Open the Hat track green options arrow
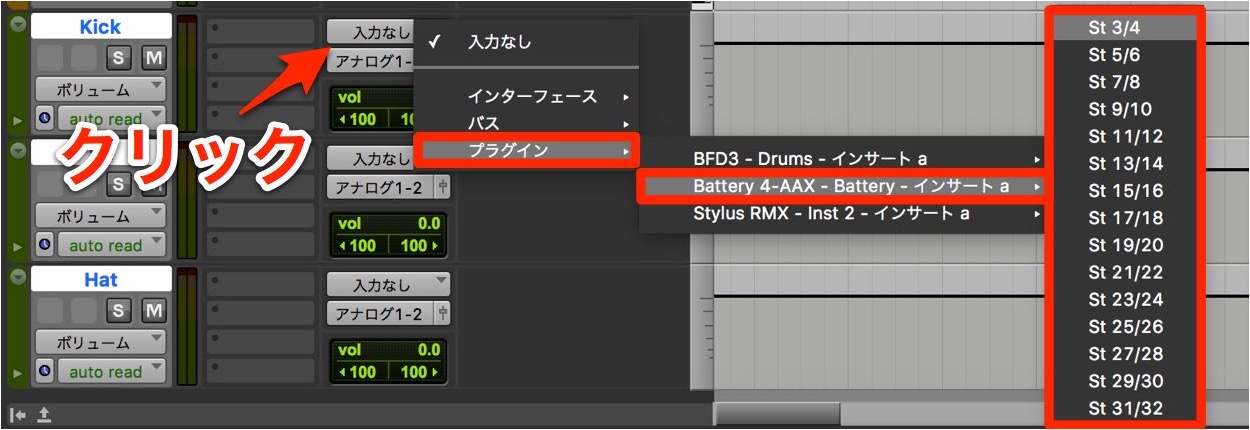This screenshot has height=430, width=1250. 16,279
